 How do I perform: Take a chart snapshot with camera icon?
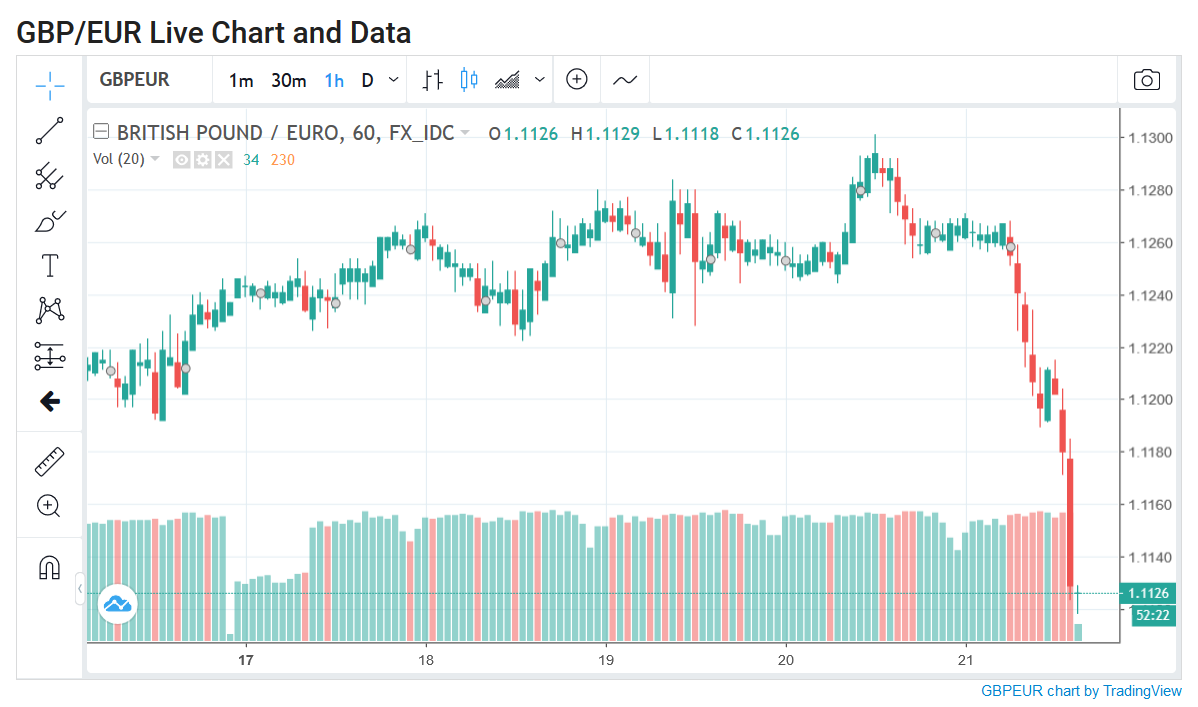(x=1146, y=79)
